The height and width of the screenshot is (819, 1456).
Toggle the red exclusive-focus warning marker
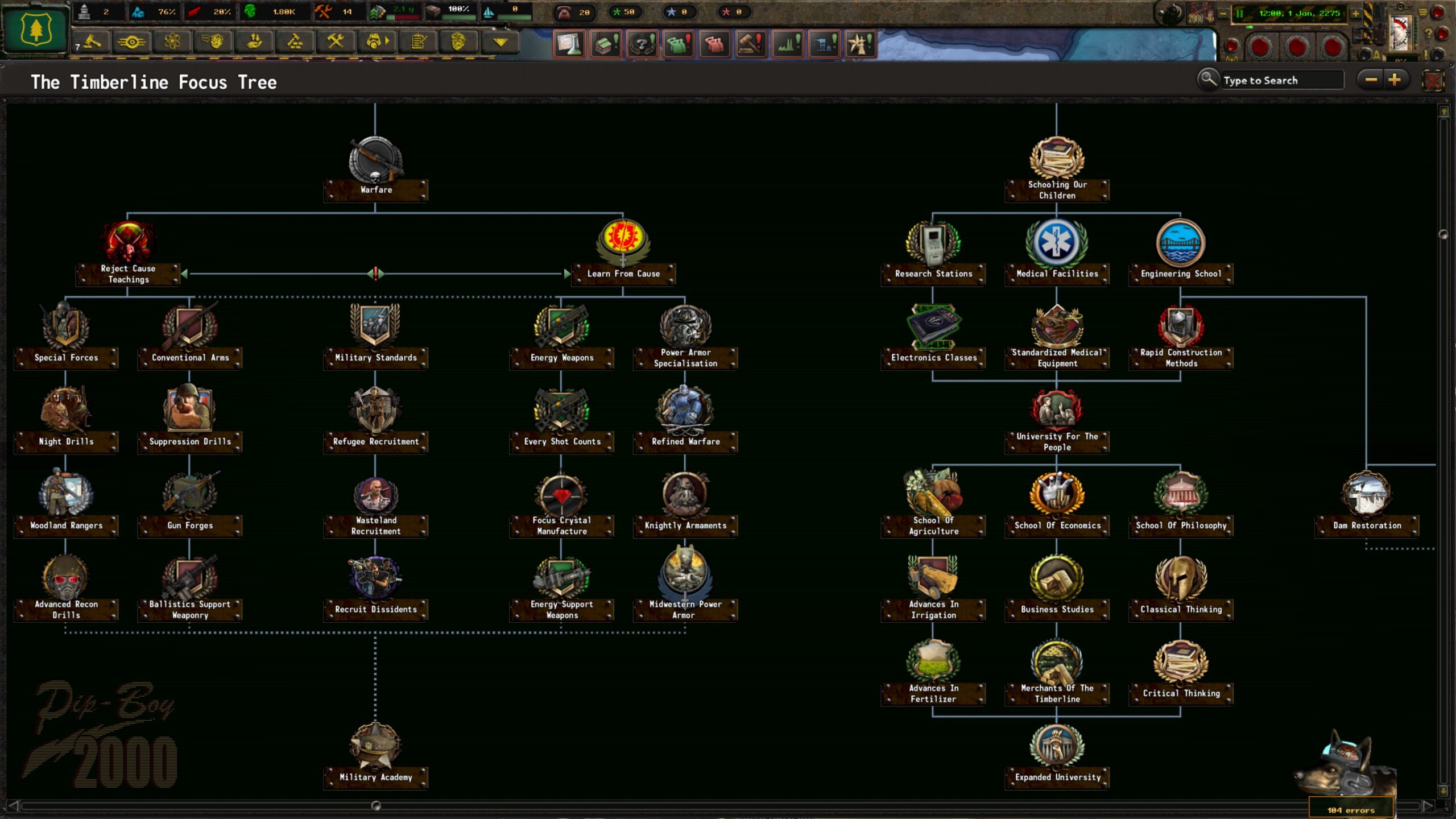(x=375, y=274)
